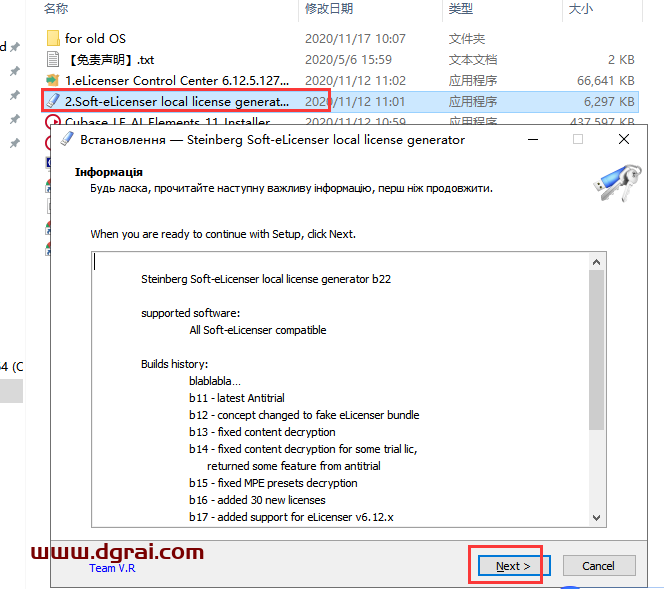Screen dimensions: 664x589
Task: Click the 'b16 - added 30 new licenses' line
Action: coord(257,500)
